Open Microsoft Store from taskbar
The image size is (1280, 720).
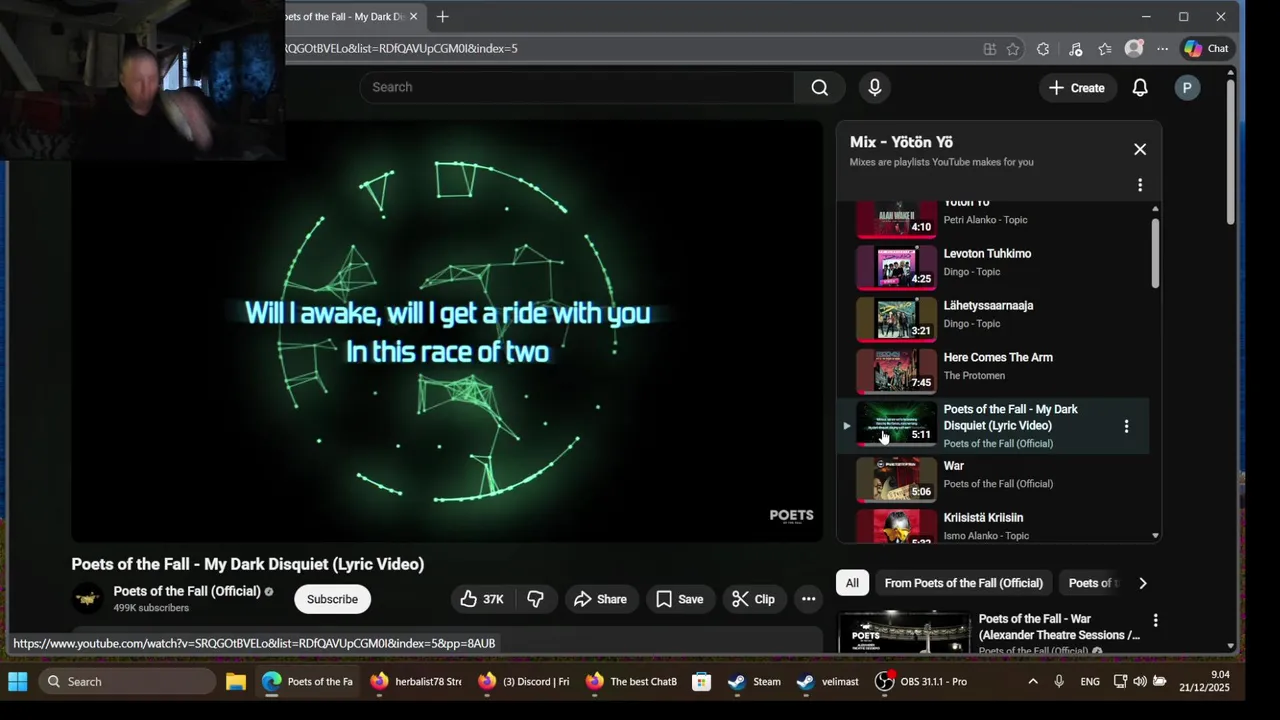(x=702, y=682)
